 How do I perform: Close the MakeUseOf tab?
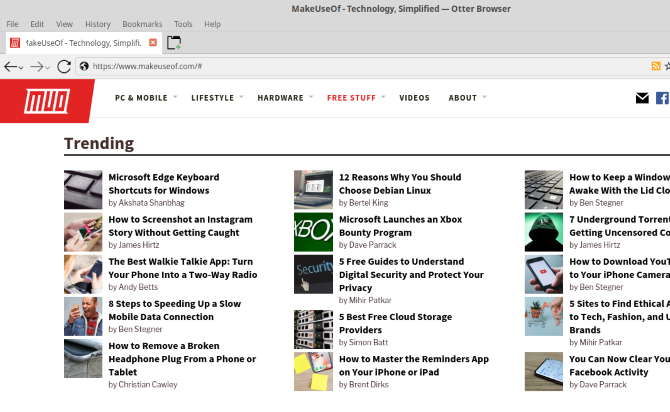[x=153, y=42]
